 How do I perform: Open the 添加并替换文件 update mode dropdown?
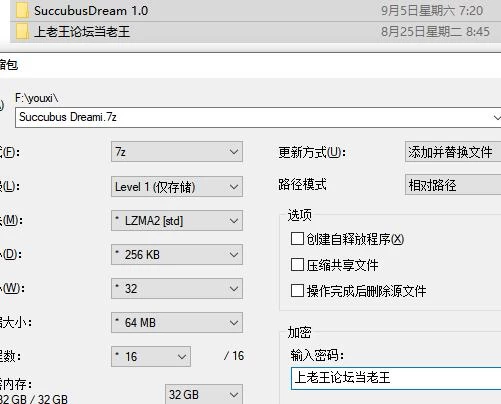[x=453, y=152]
